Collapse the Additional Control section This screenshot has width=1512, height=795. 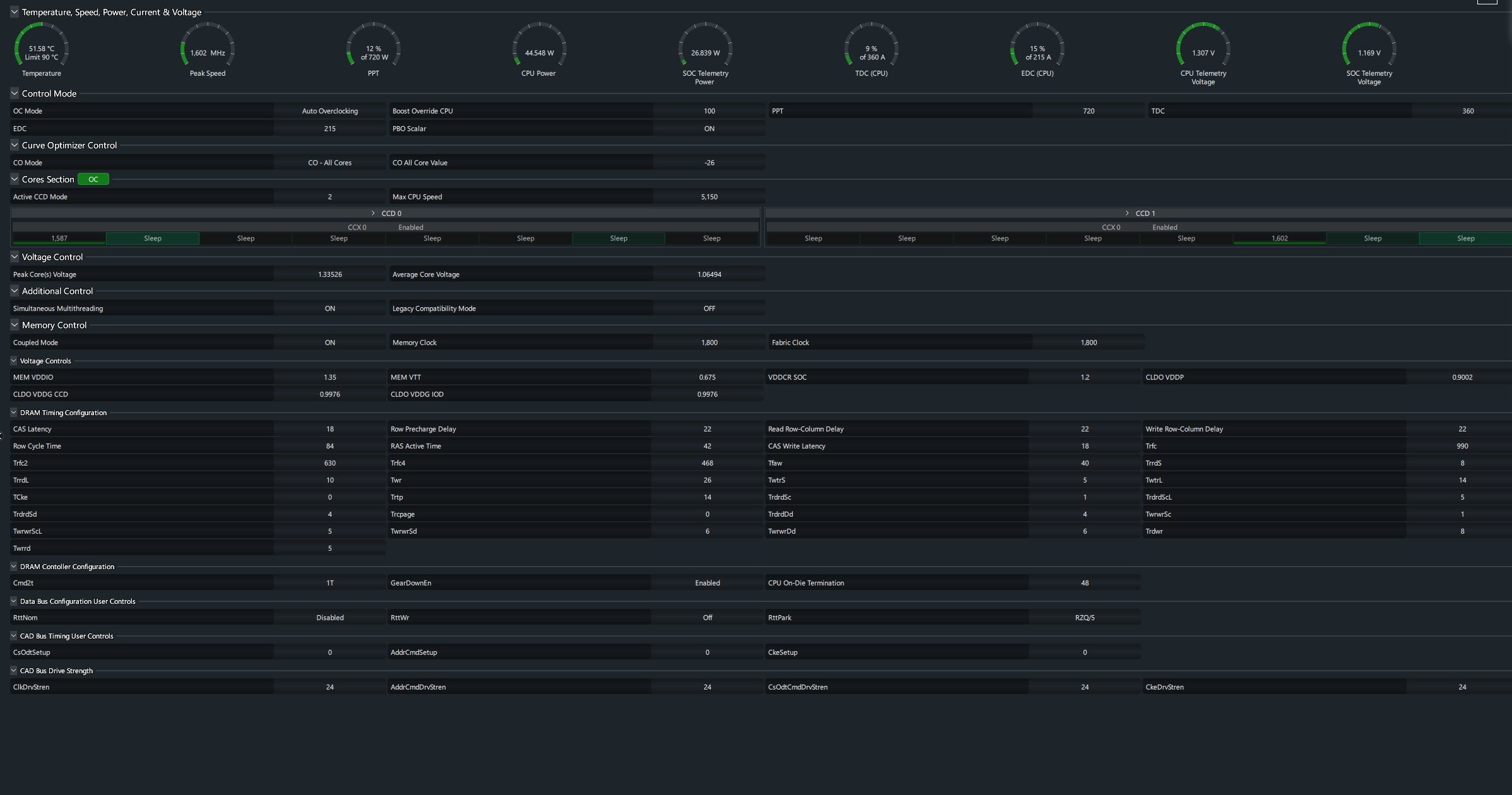click(15, 291)
